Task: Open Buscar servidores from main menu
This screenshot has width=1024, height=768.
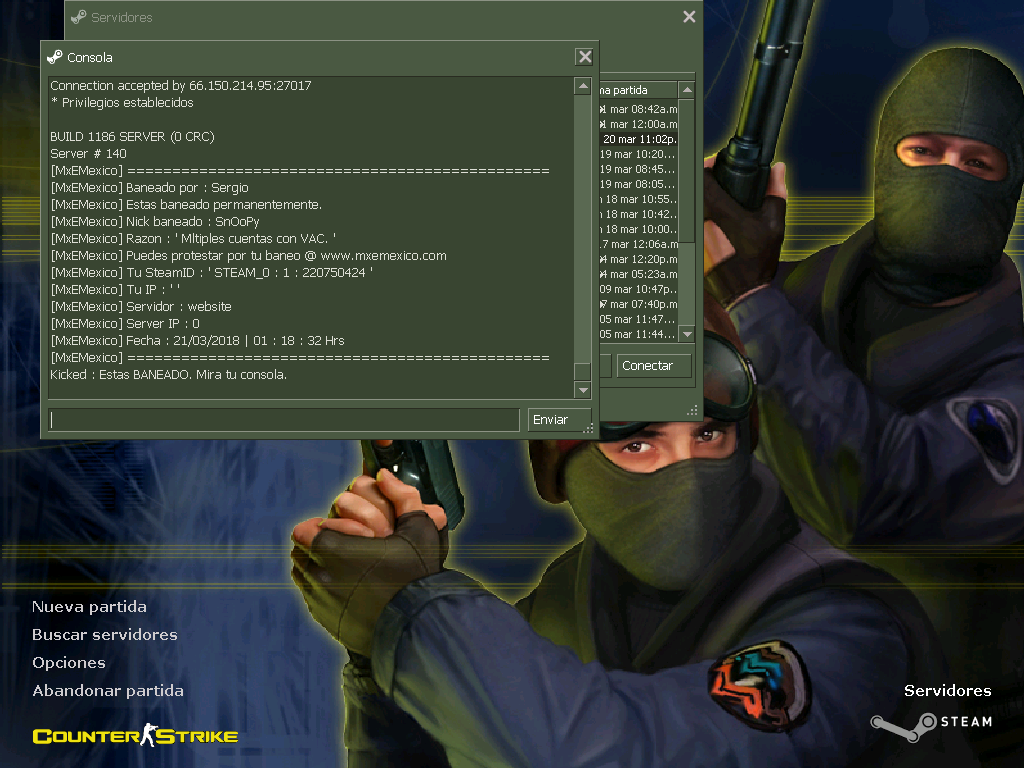Action: [x=104, y=635]
